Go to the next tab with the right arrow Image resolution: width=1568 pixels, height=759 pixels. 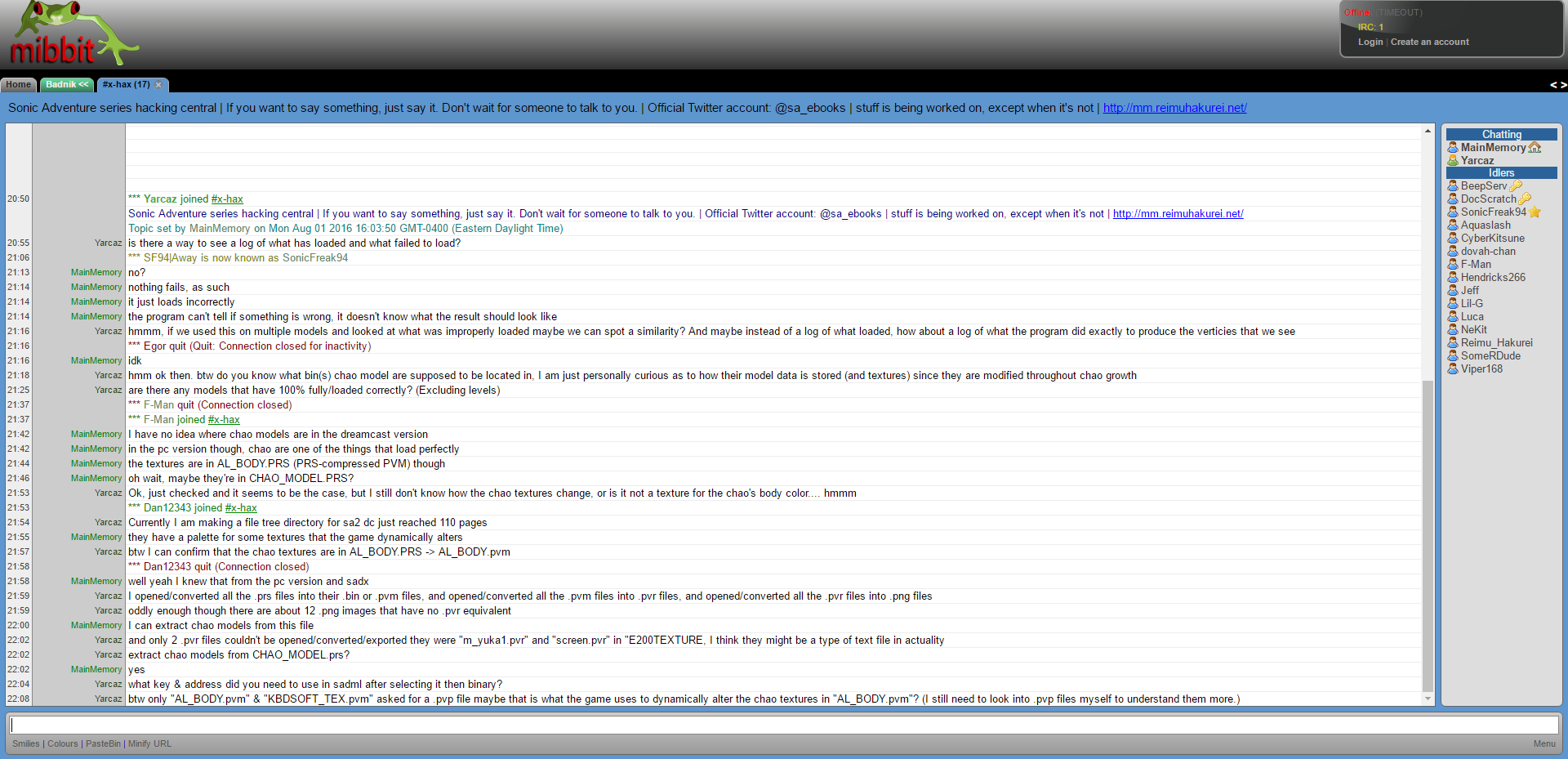coord(1563,85)
